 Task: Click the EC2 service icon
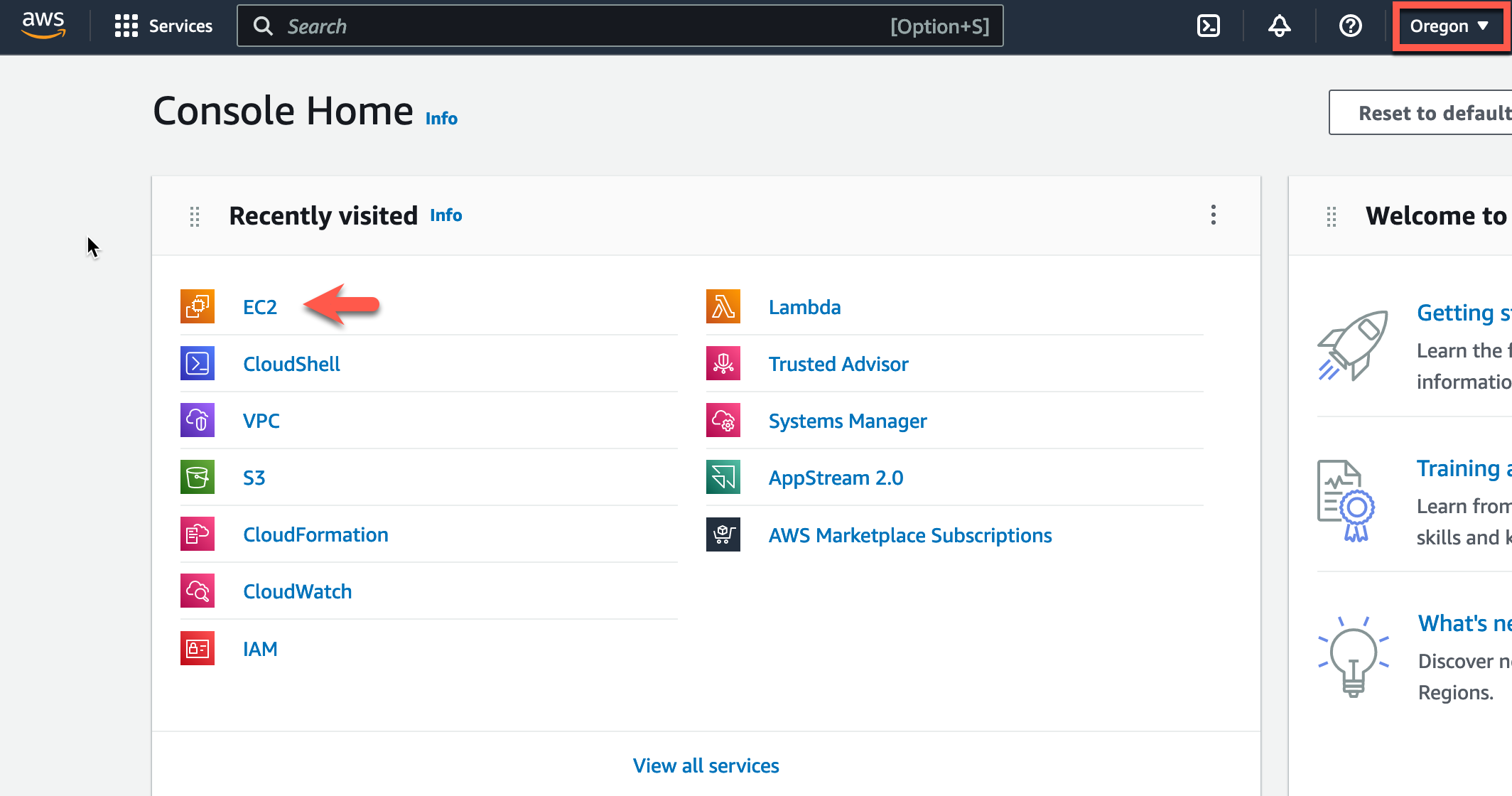tap(198, 306)
